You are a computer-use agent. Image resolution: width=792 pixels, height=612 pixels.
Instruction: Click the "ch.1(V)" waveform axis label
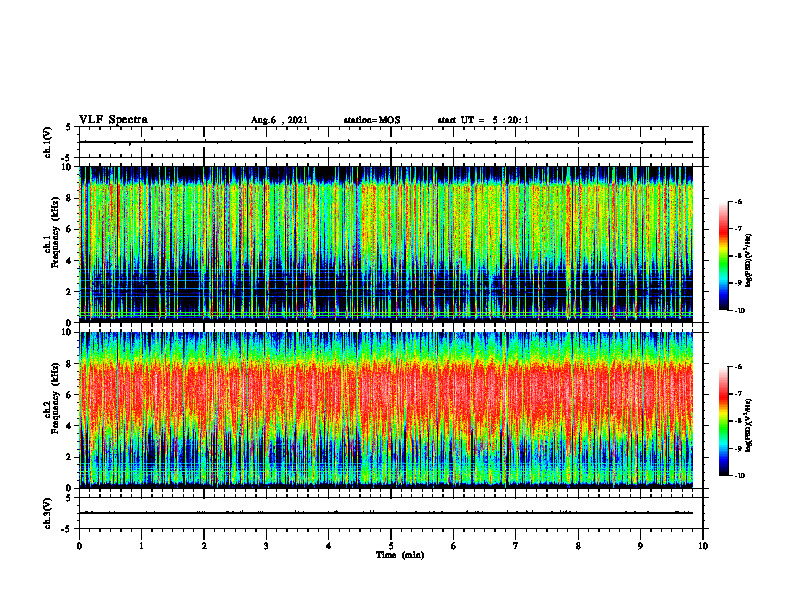[48, 142]
